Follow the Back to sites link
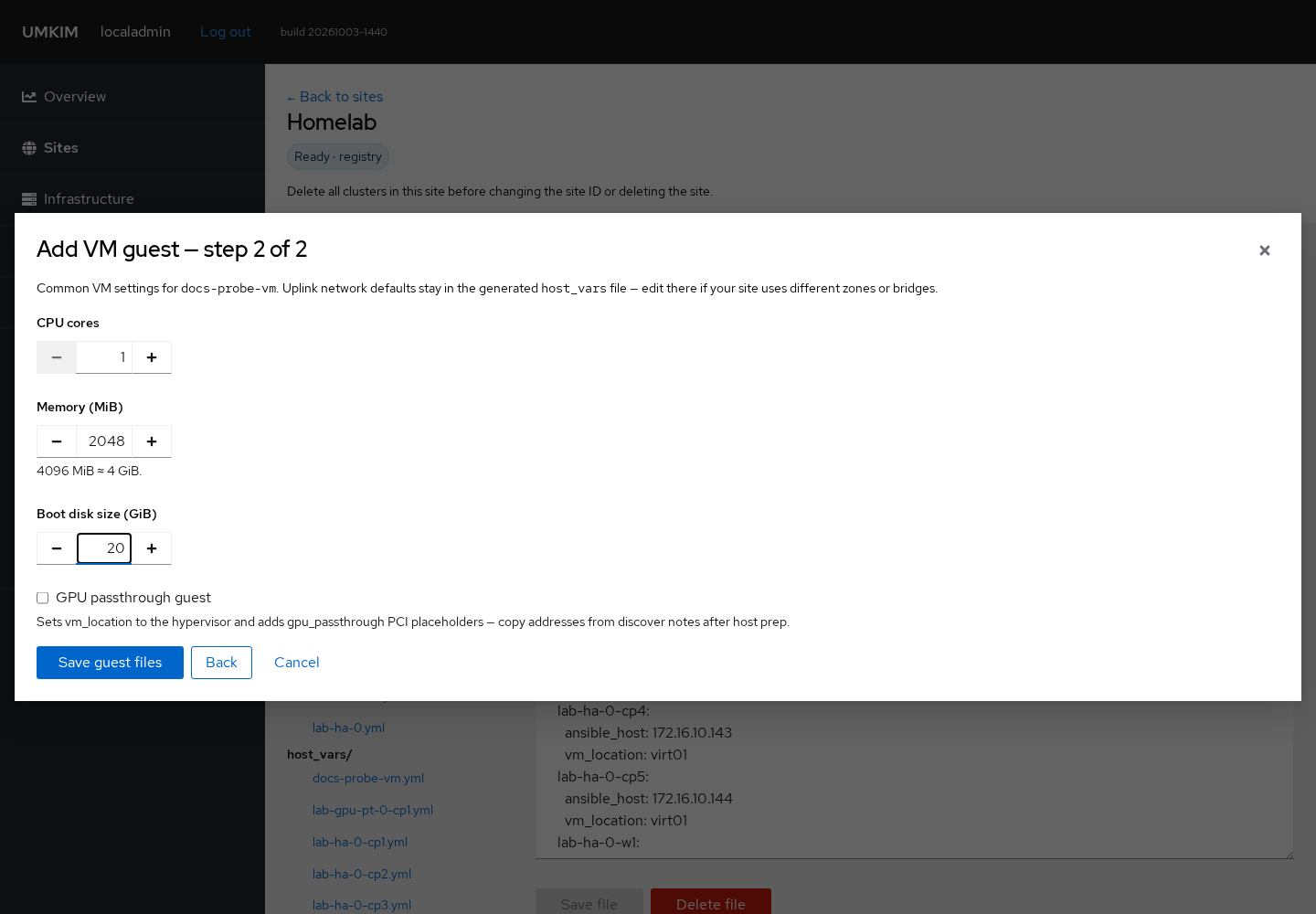 coord(334,97)
